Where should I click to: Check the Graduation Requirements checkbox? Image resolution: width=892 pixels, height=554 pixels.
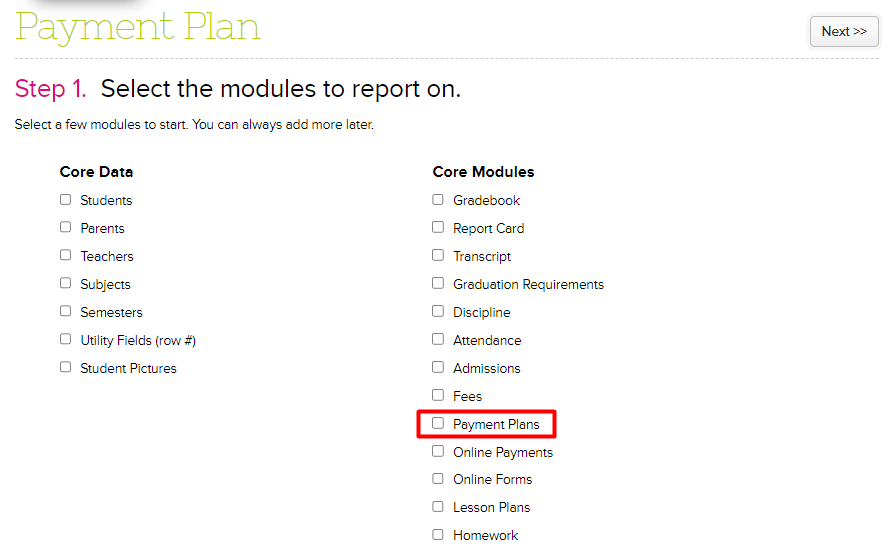[x=438, y=284]
